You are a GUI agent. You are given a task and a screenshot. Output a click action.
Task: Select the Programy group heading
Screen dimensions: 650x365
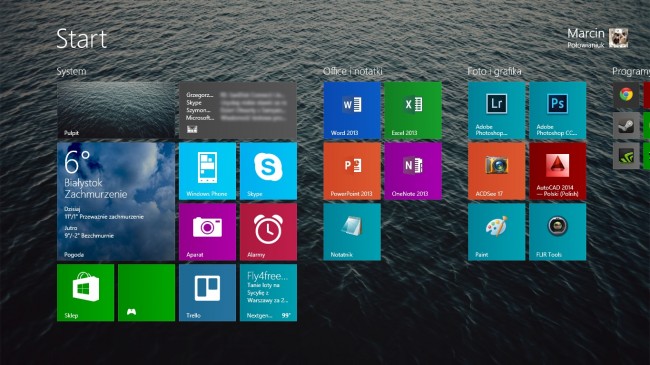[631, 72]
